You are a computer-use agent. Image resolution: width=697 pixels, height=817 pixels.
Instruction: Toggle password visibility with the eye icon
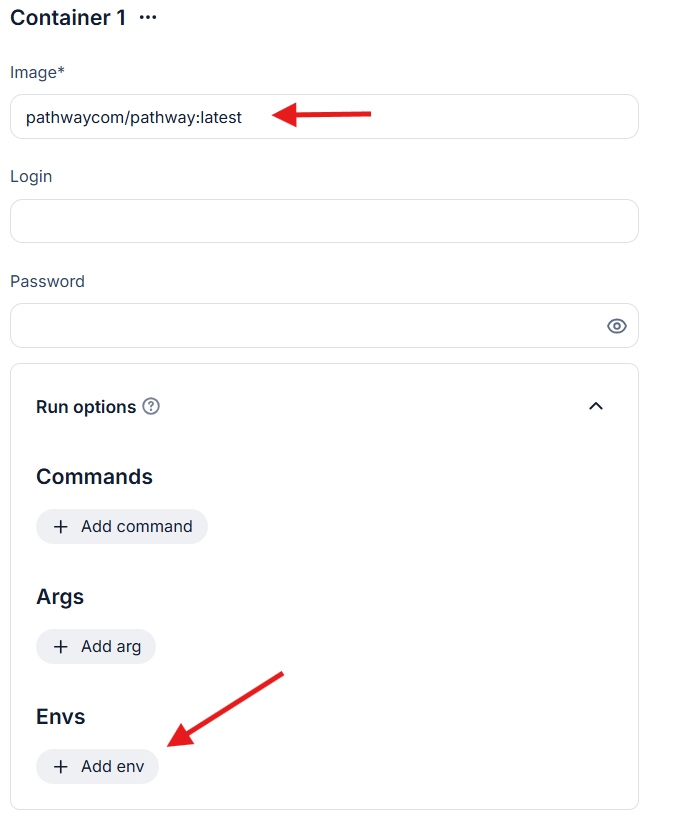[x=616, y=326]
